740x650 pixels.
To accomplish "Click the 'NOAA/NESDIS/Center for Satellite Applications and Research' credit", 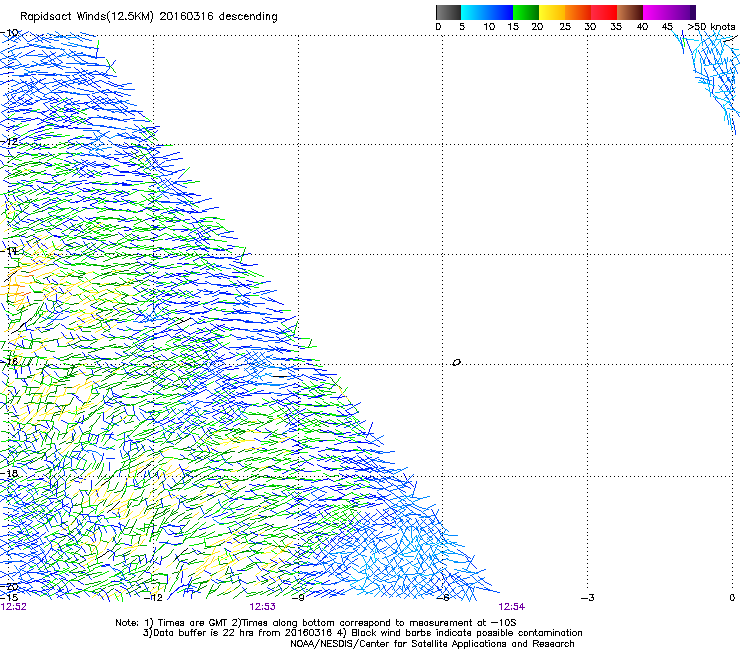I will coord(432,644).
